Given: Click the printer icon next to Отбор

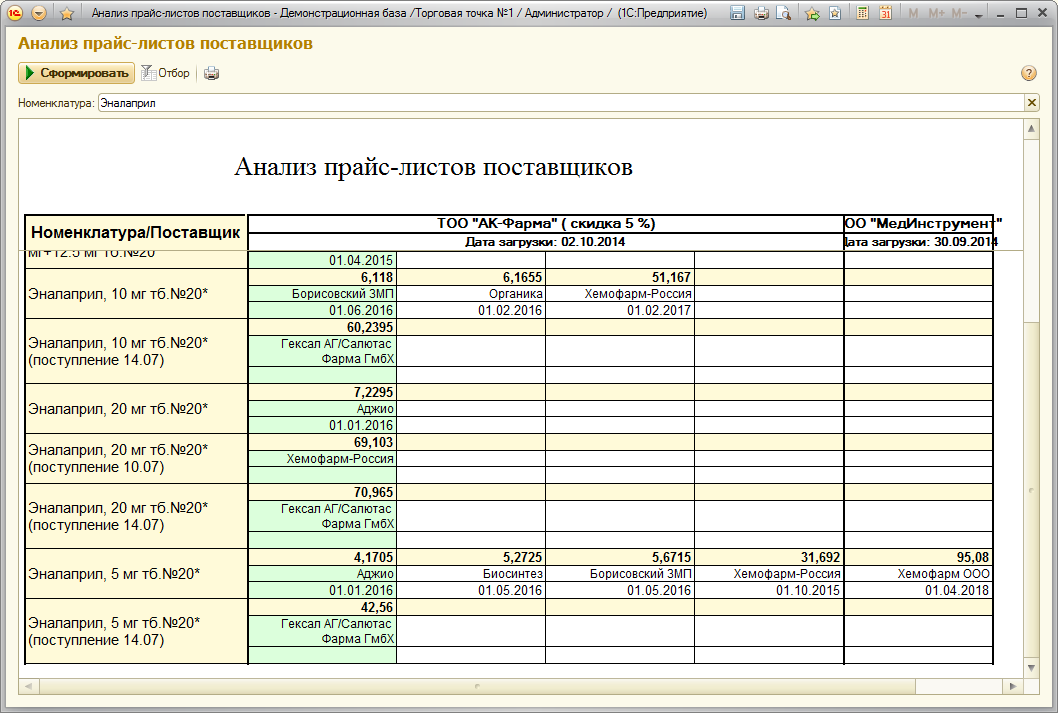Looking at the screenshot, I should 211,73.
